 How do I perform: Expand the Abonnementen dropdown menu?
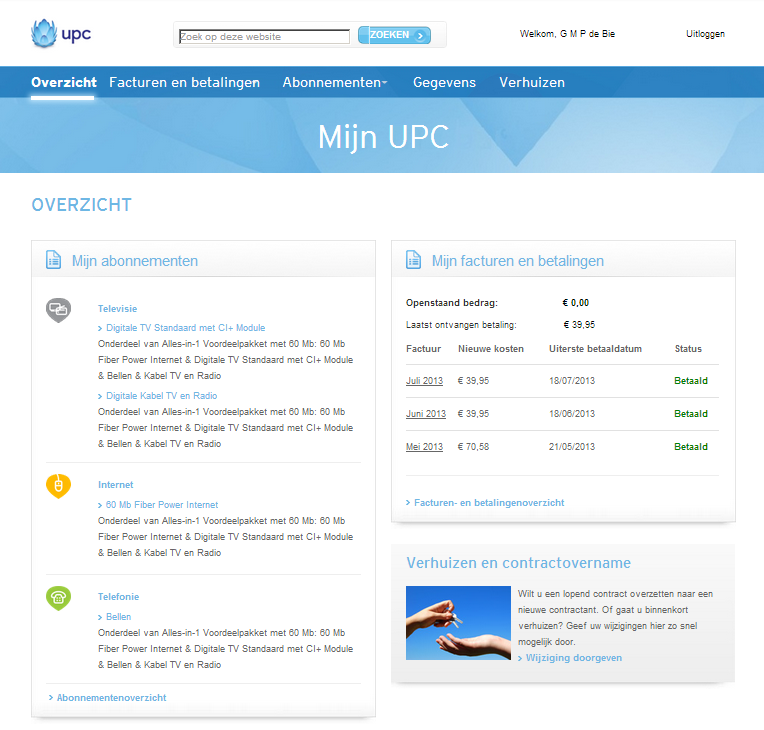point(335,82)
